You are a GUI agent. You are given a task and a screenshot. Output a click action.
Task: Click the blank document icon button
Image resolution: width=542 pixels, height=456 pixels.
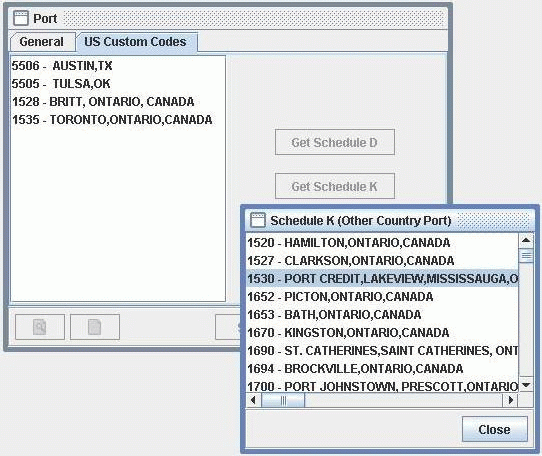pyautogui.click(x=95, y=327)
